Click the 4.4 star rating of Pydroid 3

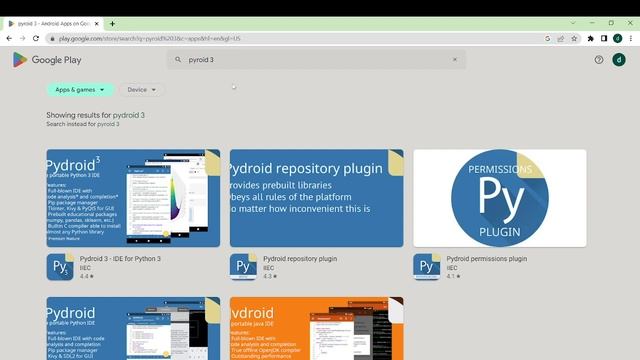[x=87, y=276]
